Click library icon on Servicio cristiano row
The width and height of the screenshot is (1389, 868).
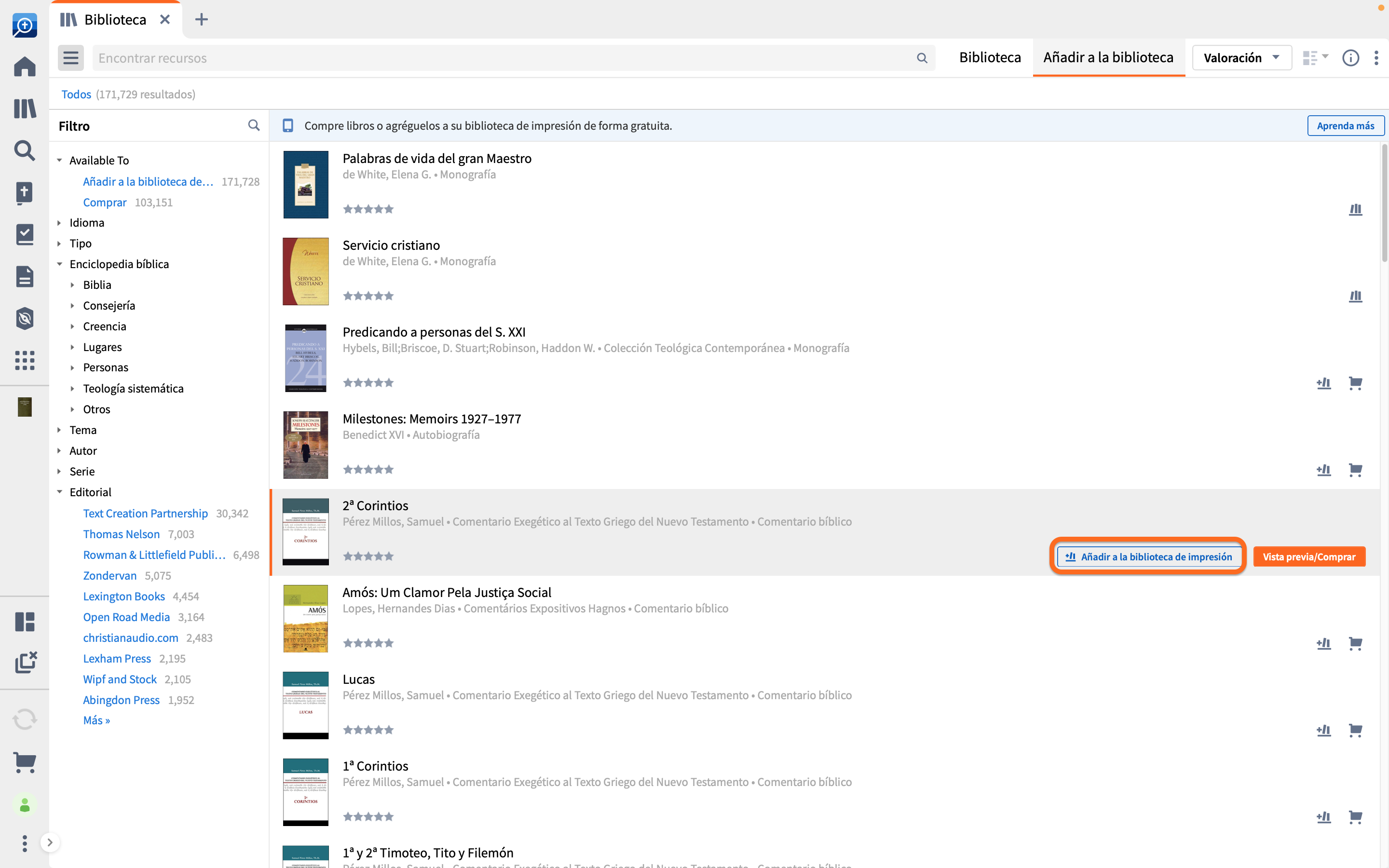pos(1355,296)
